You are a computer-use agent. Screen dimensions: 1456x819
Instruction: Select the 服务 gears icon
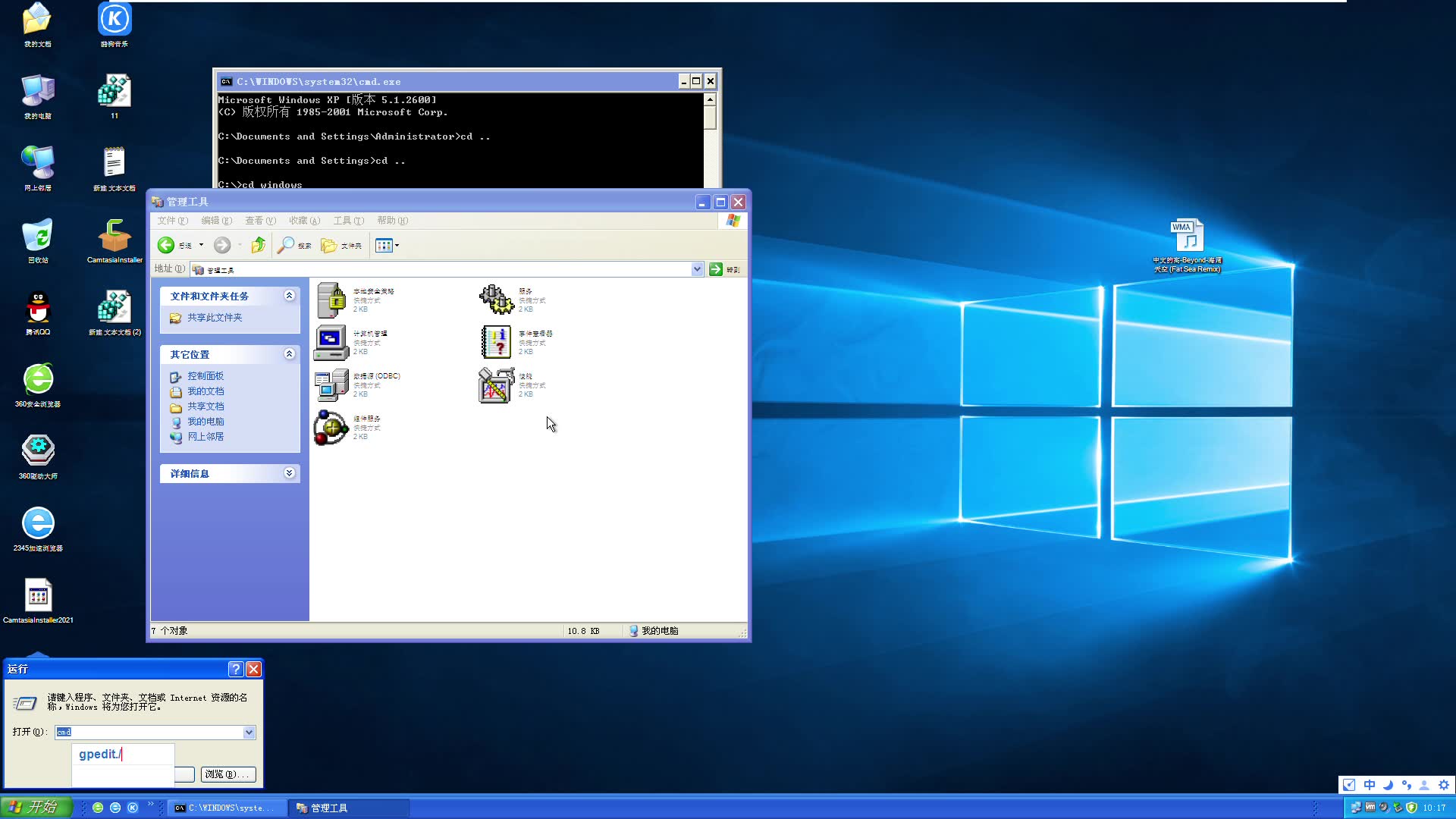pos(497,300)
